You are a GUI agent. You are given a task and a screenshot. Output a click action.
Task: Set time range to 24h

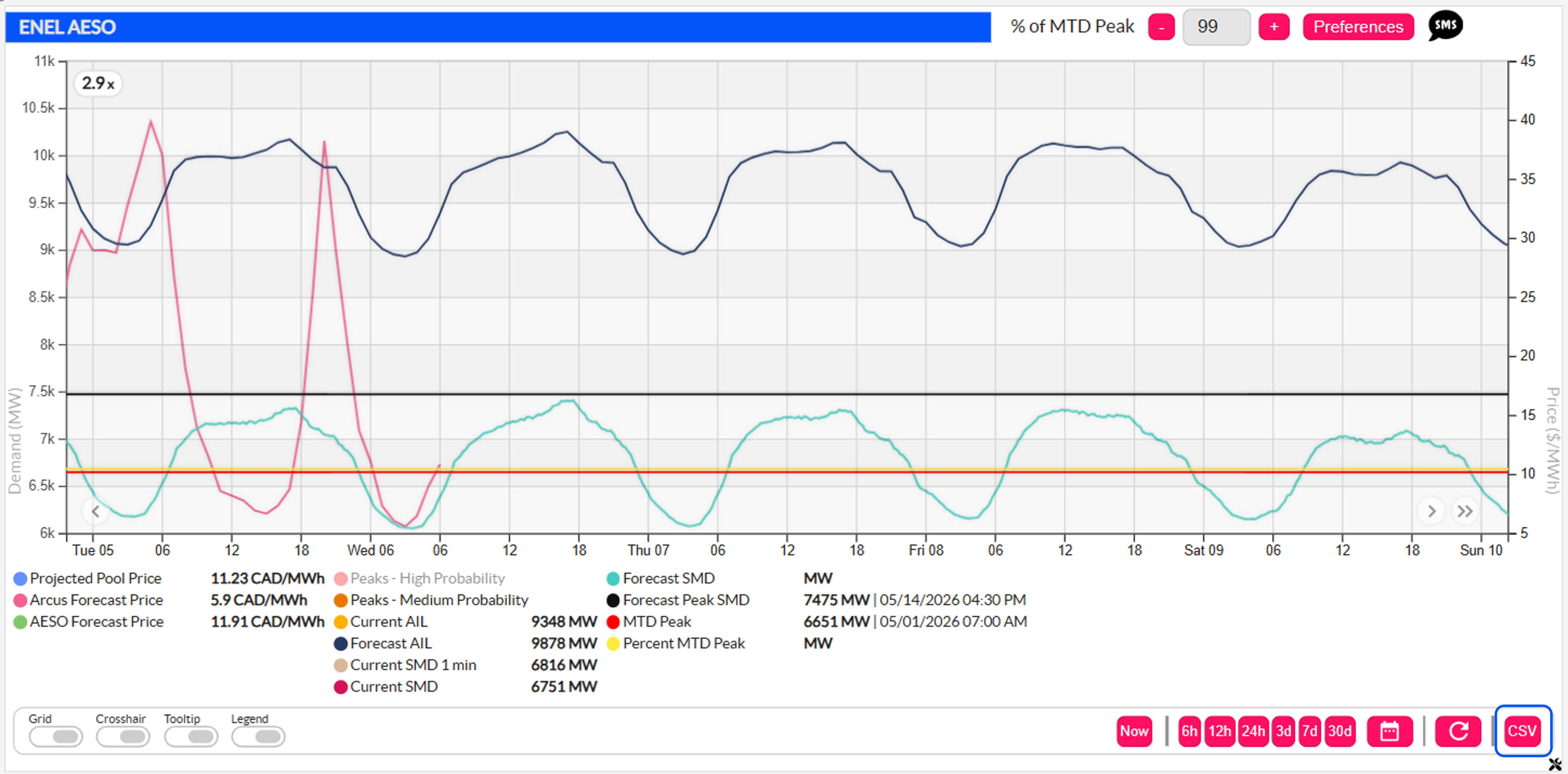point(1253,731)
